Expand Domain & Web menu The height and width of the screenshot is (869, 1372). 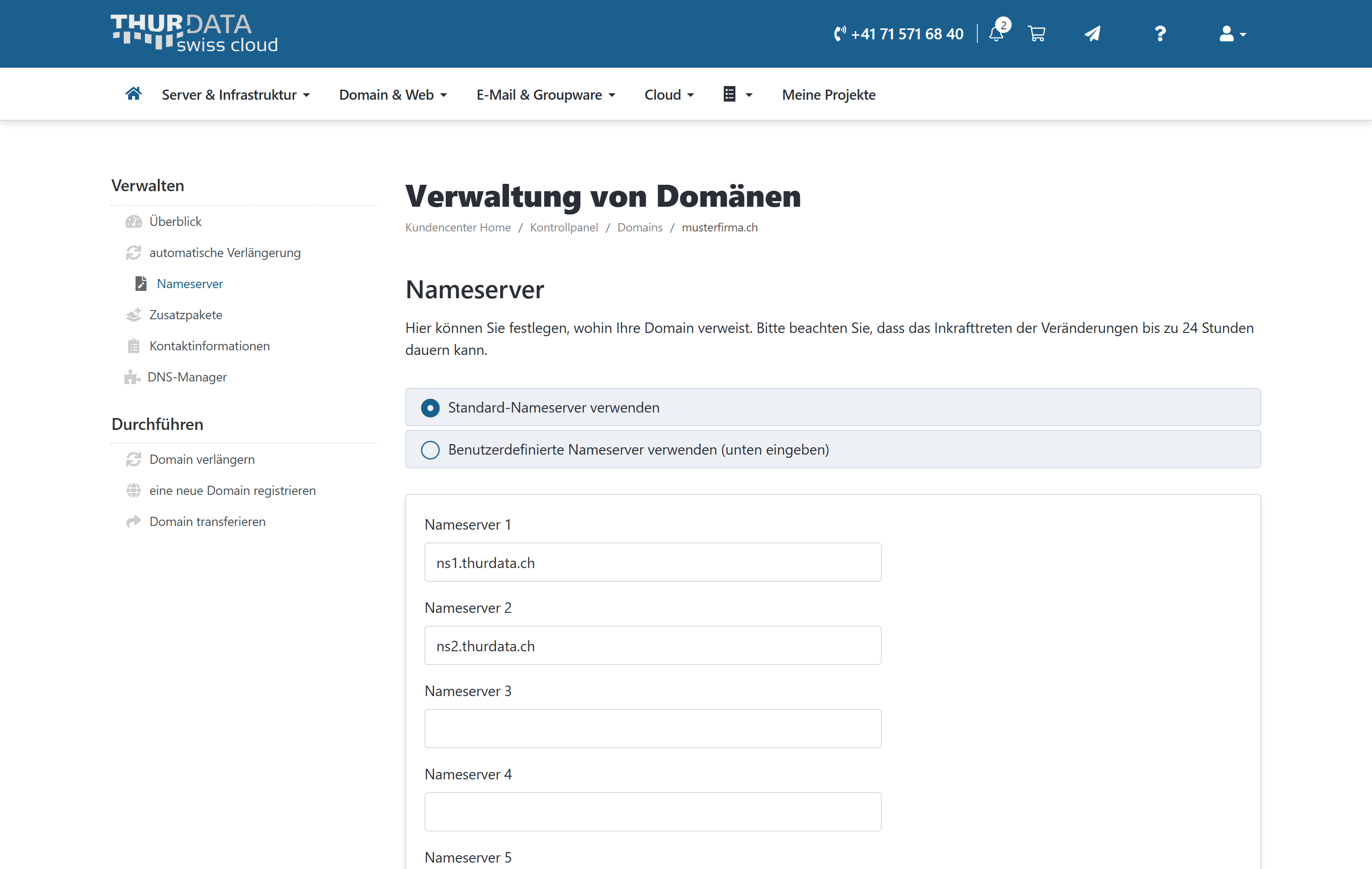point(393,95)
